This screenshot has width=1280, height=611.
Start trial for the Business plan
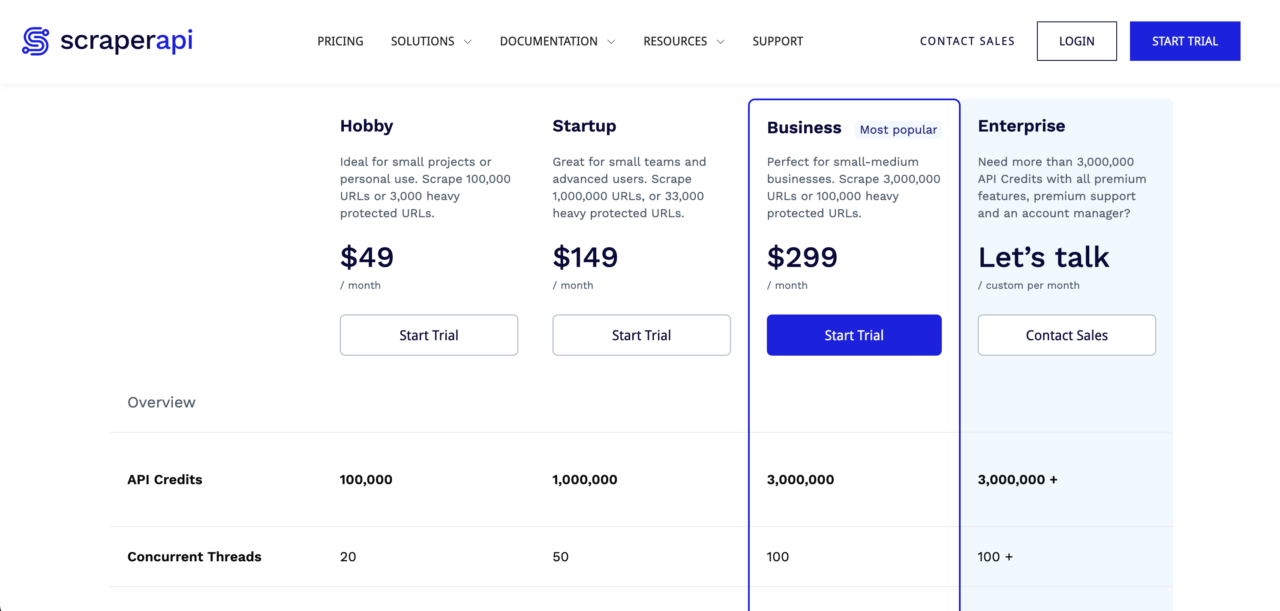coord(854,335)
